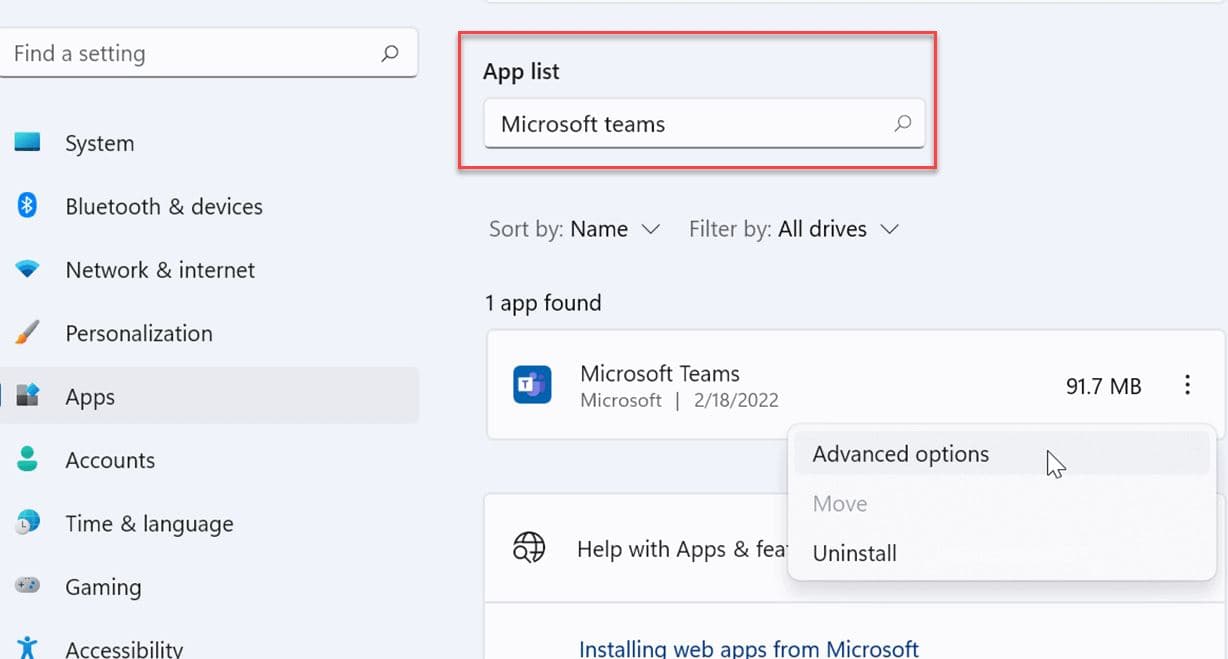Click the Gaming controller icon
This screenshot has width=1228, height=659.
[28, 587]
